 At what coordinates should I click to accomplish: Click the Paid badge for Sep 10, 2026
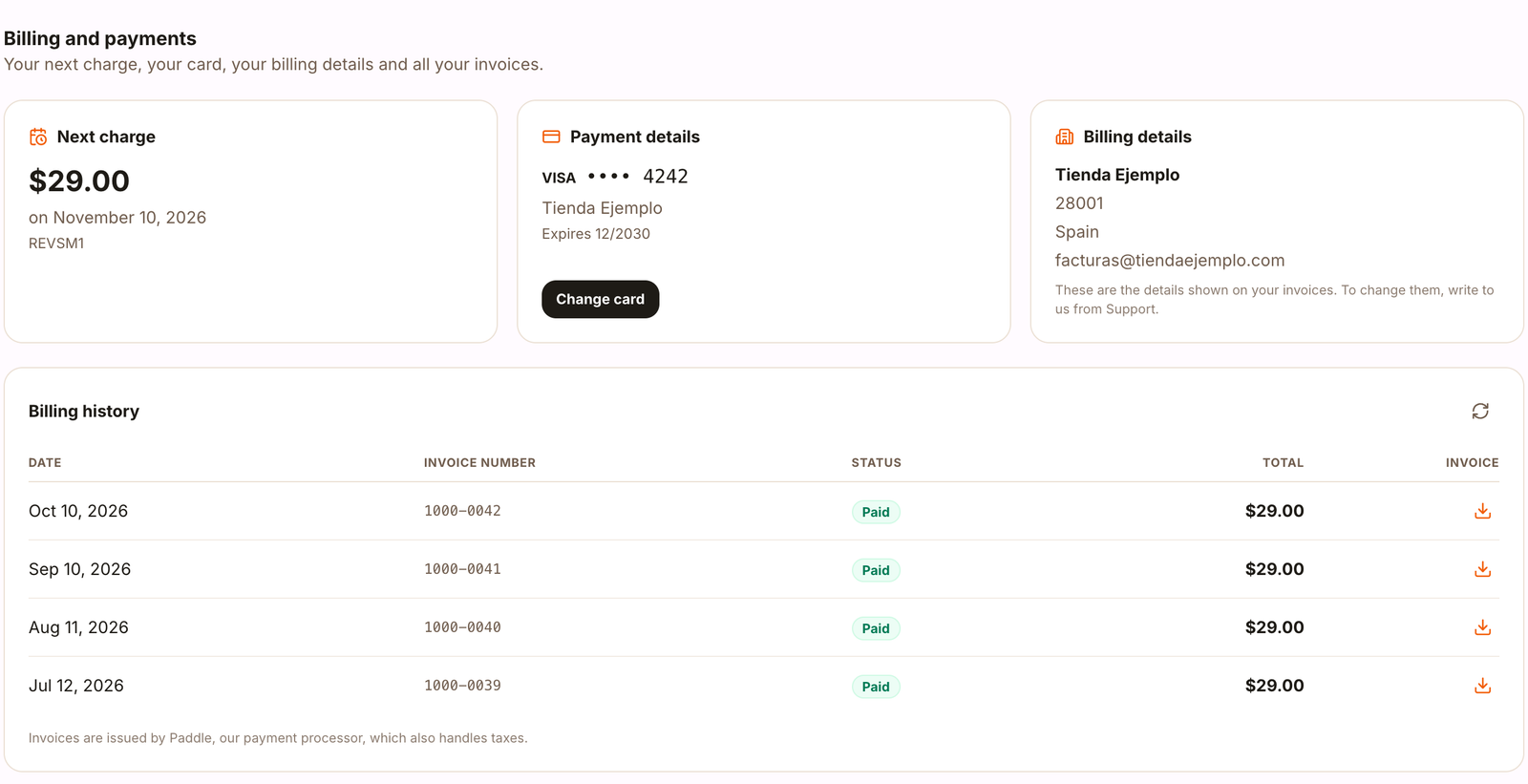[876, 570]
